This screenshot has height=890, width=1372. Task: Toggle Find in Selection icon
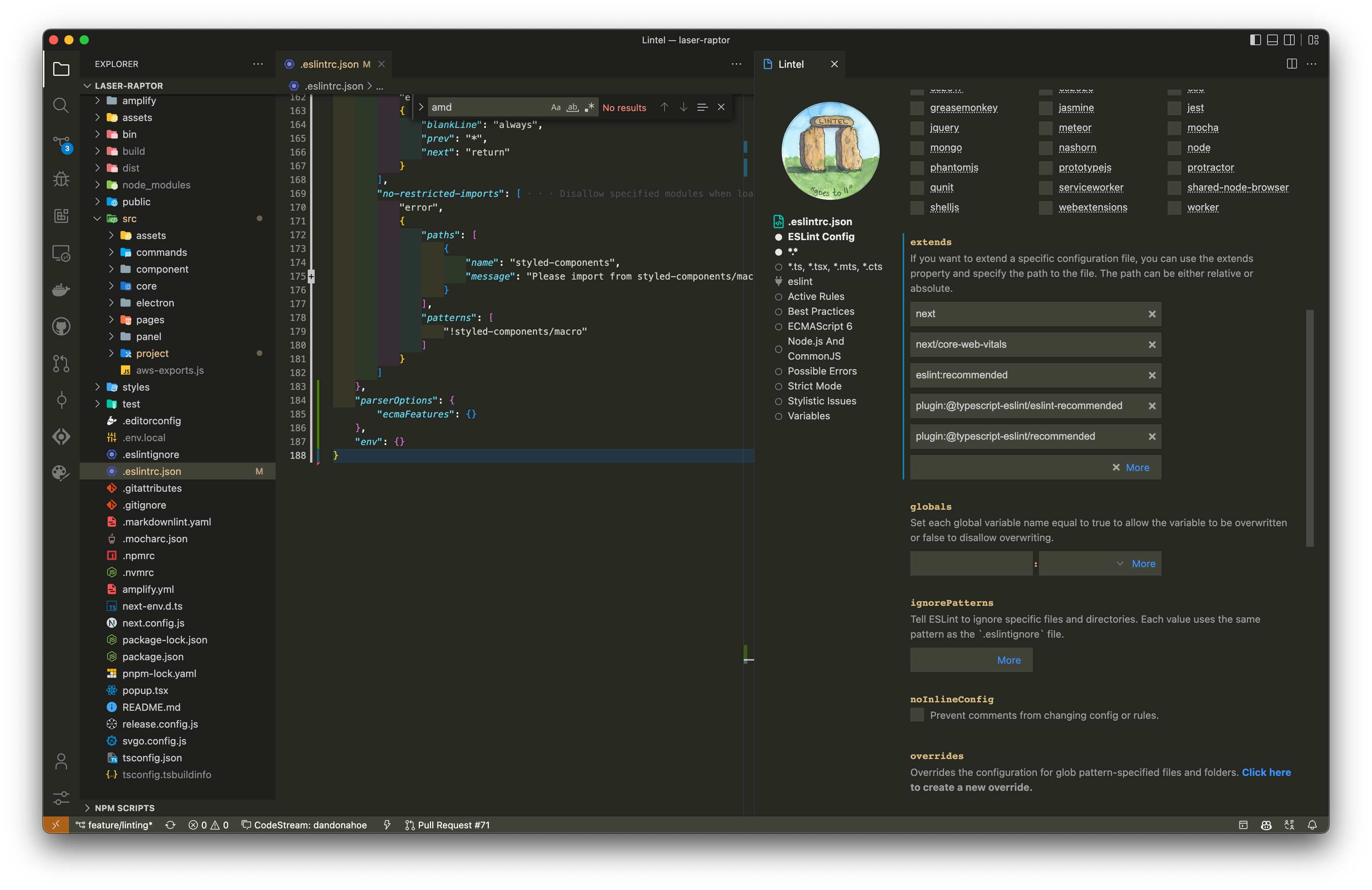pyautogui.click(x=702, y=107)
